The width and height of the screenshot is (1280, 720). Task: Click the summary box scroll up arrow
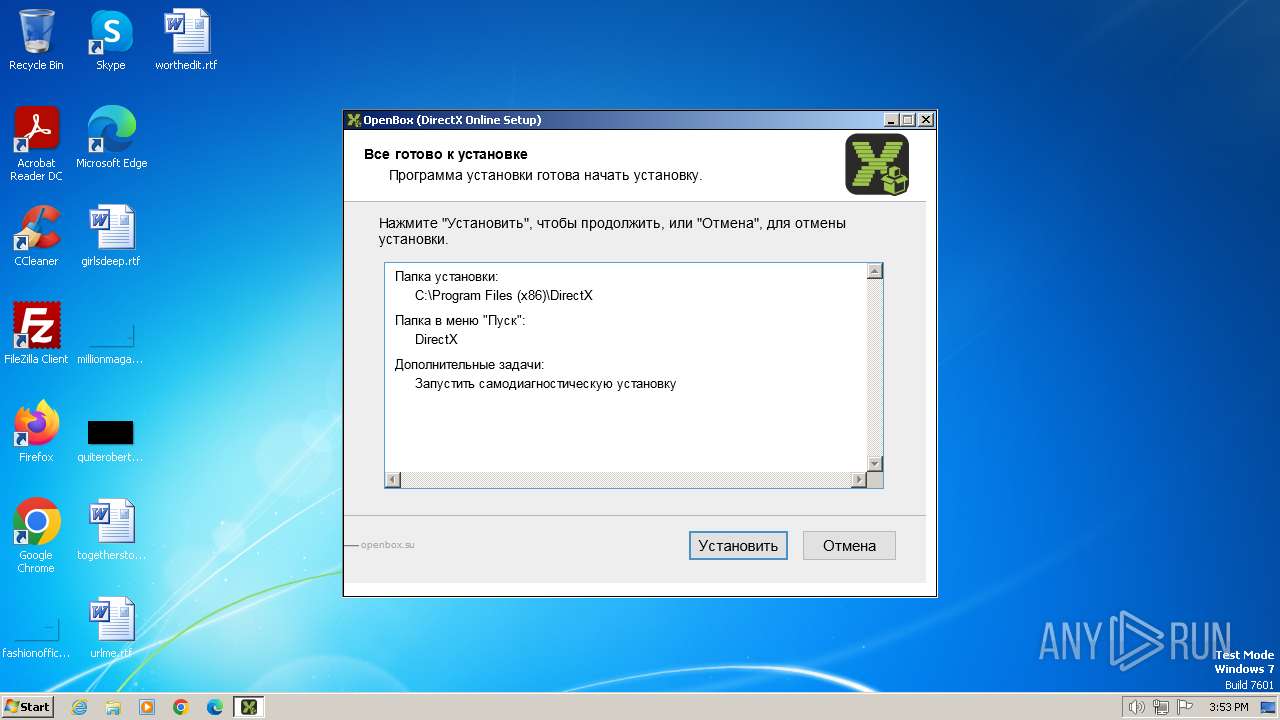point(875,271)
